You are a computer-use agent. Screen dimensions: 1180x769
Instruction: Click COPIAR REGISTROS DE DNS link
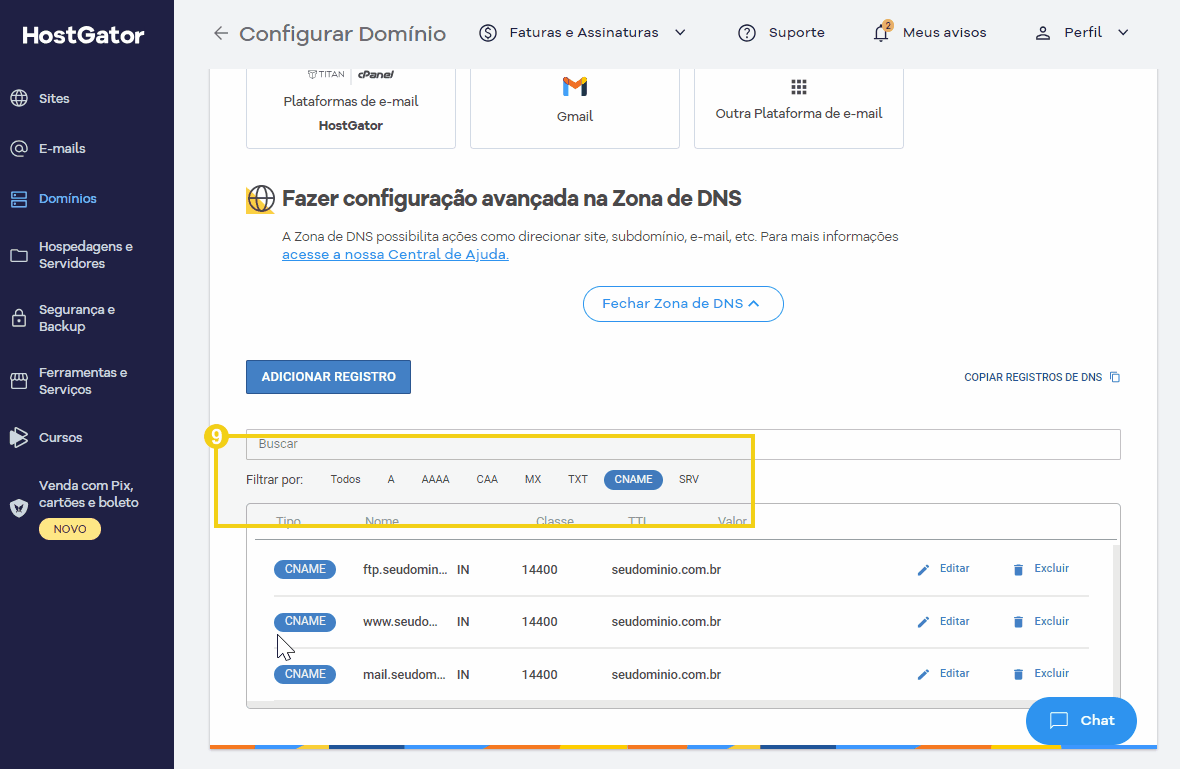tap(1032, 377)
